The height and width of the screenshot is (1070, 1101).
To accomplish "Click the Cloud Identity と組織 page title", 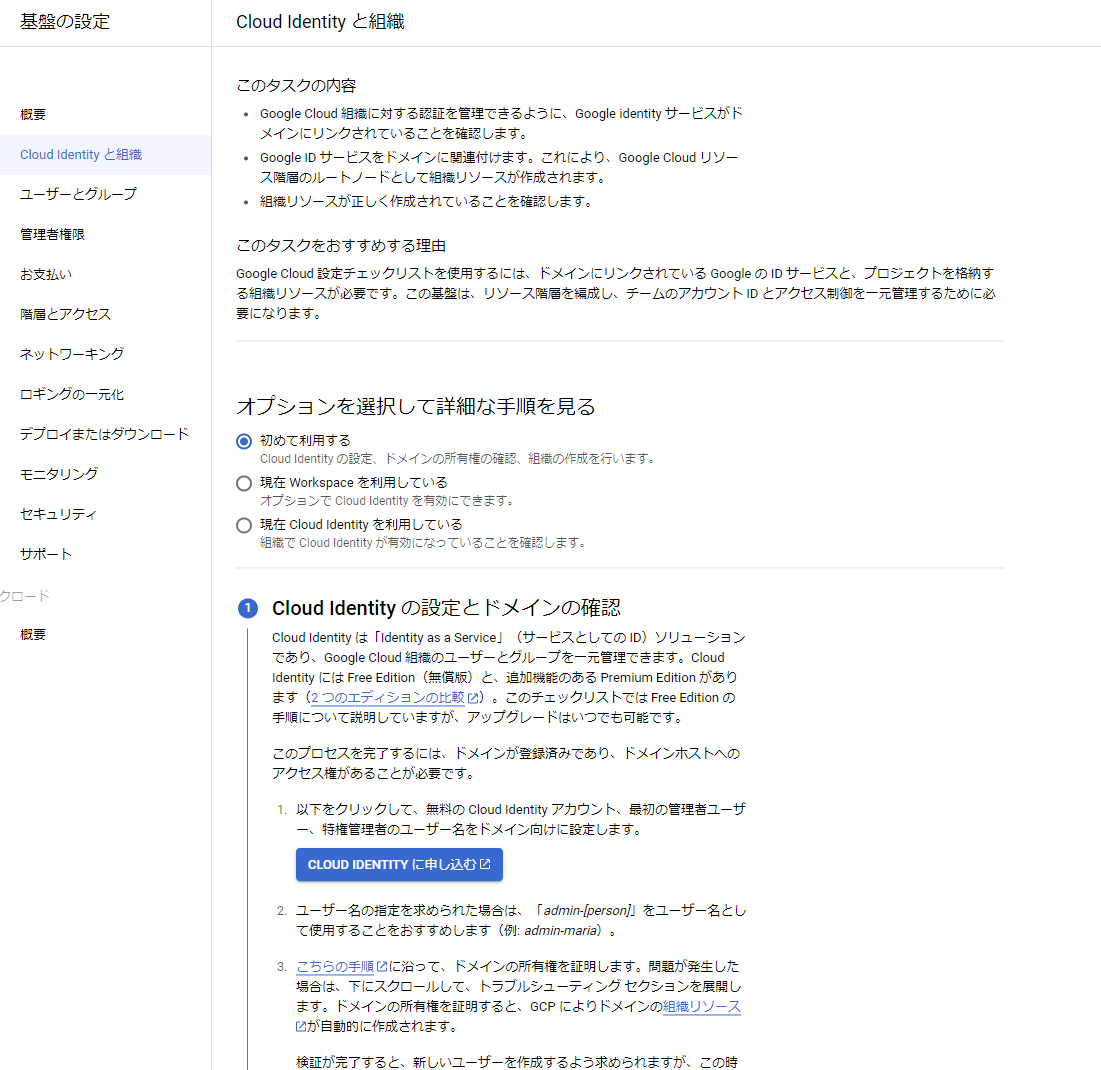I will pyautogui.click(x=320, y=22).
